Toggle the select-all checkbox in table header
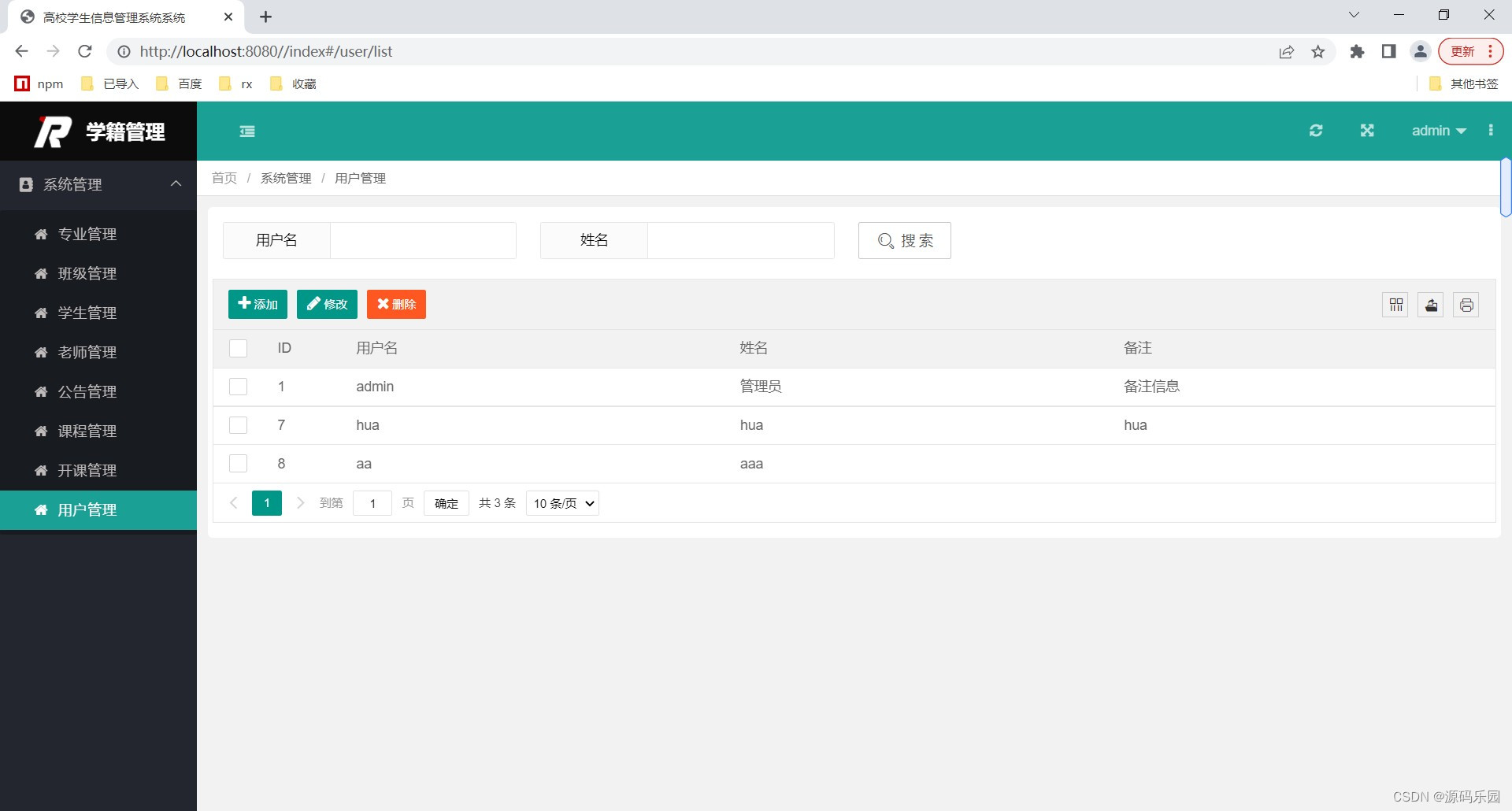Image resolution: width=1512 pixels, height=811 pixels. [x=238, y=348]
